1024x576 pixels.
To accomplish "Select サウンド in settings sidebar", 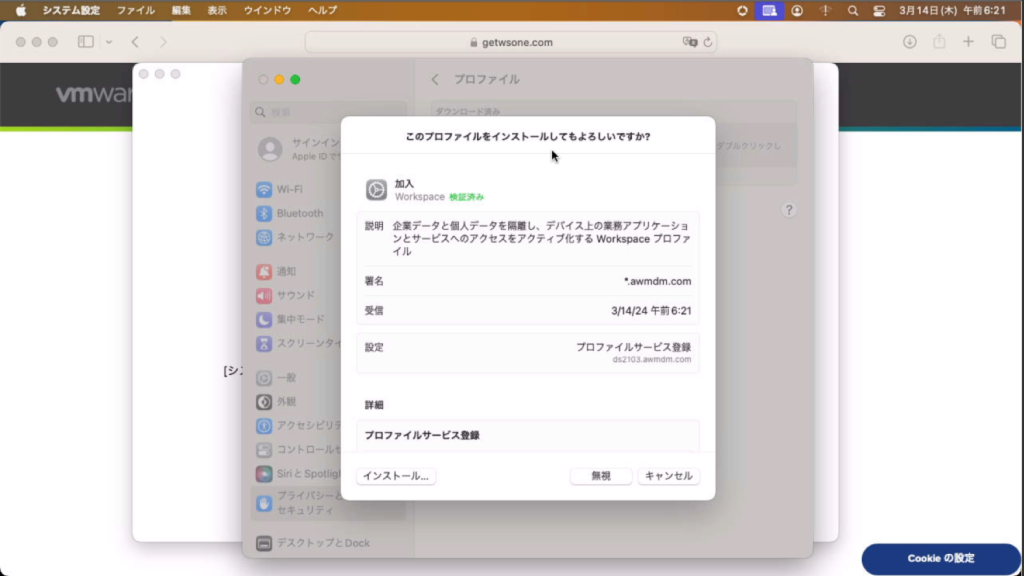I will click(328, 295).
